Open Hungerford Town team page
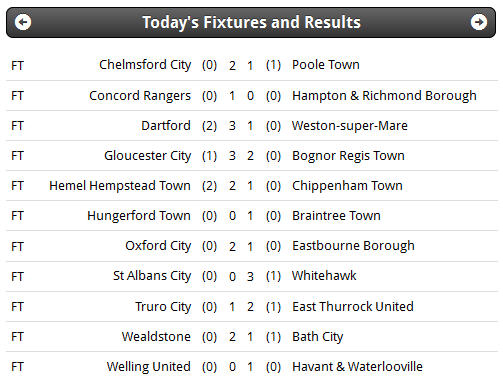 139,216
